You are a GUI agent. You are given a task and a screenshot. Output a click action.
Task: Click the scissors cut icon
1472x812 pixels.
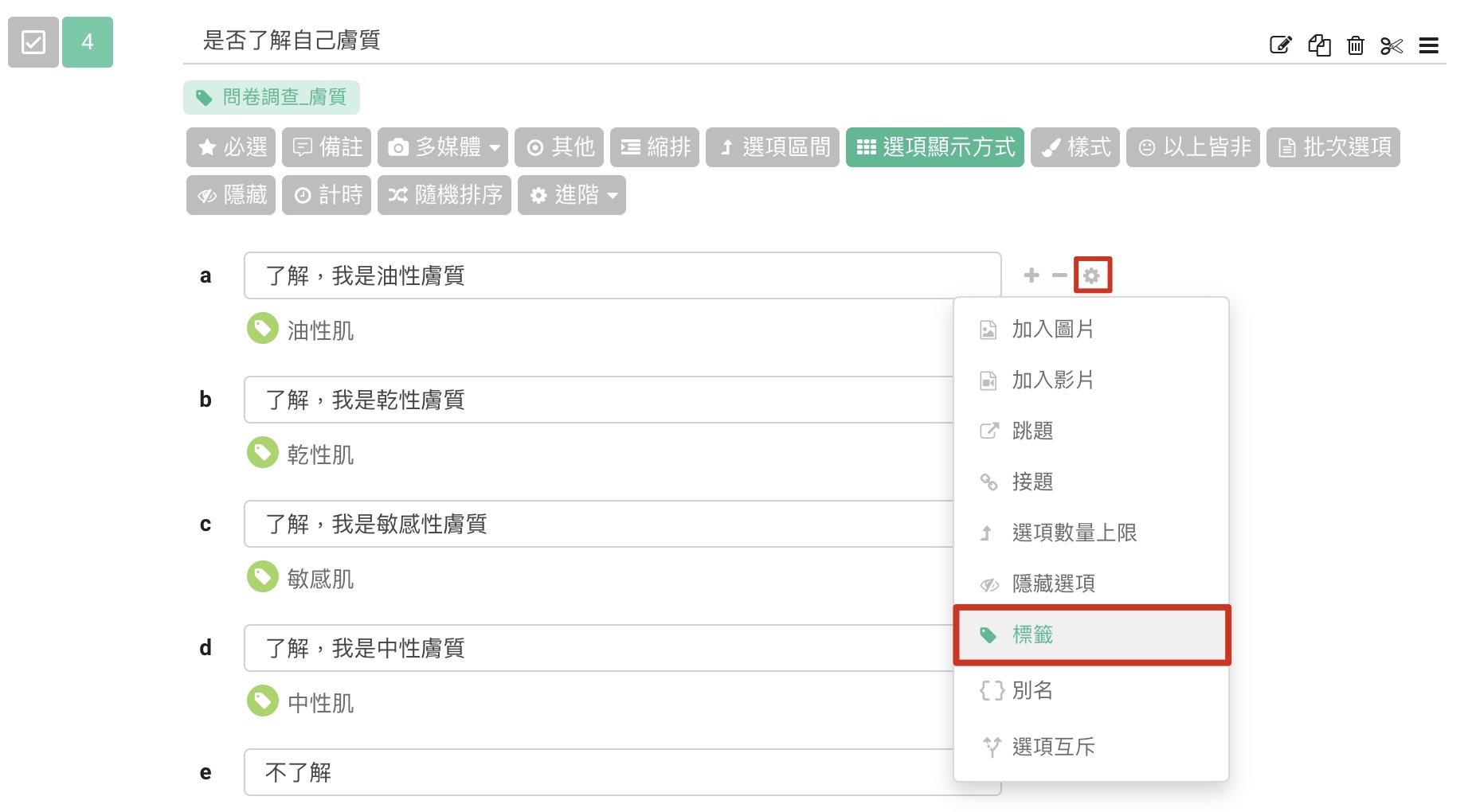[x=1392, y=45]
